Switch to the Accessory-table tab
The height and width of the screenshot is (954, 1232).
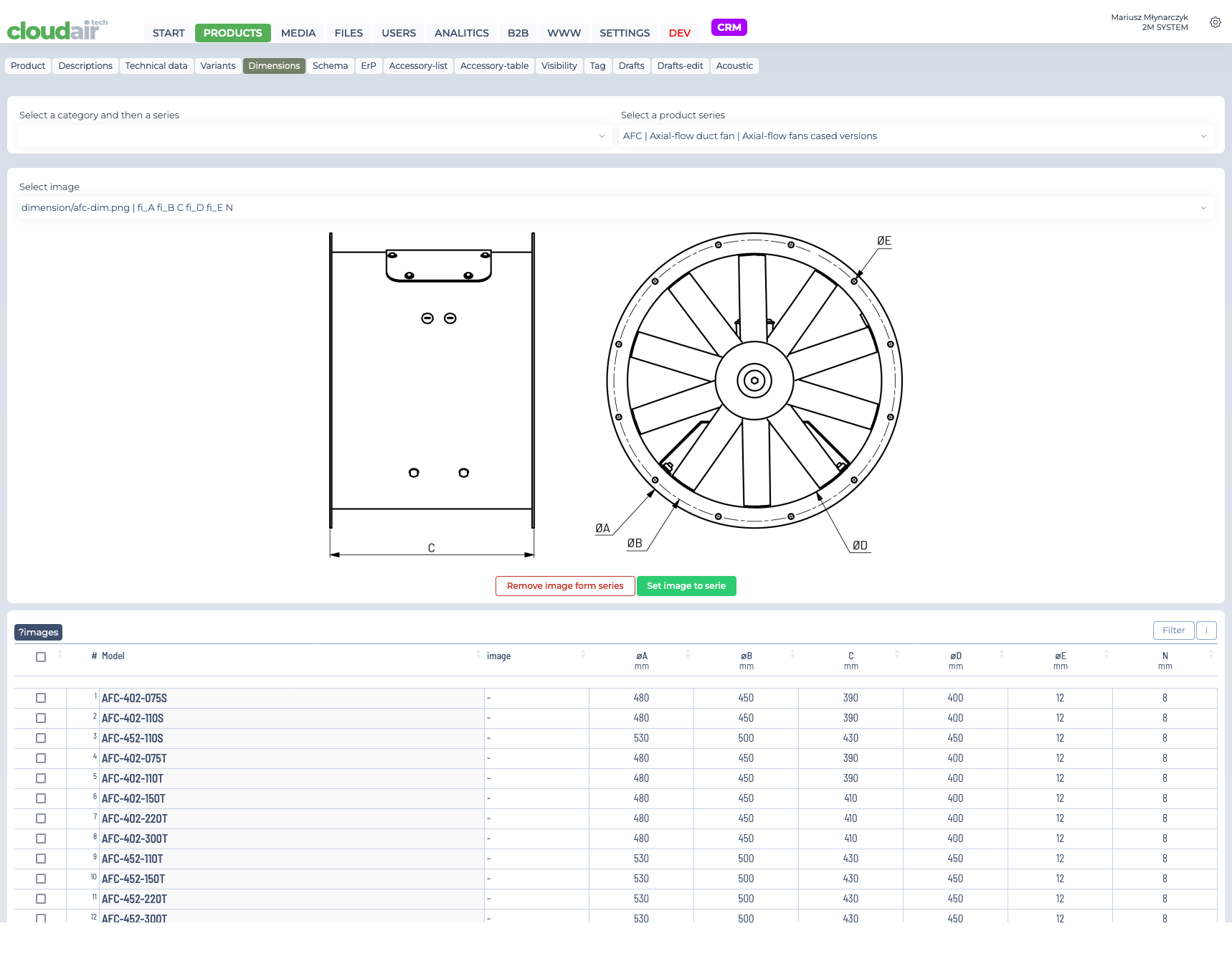coord(495,66)
